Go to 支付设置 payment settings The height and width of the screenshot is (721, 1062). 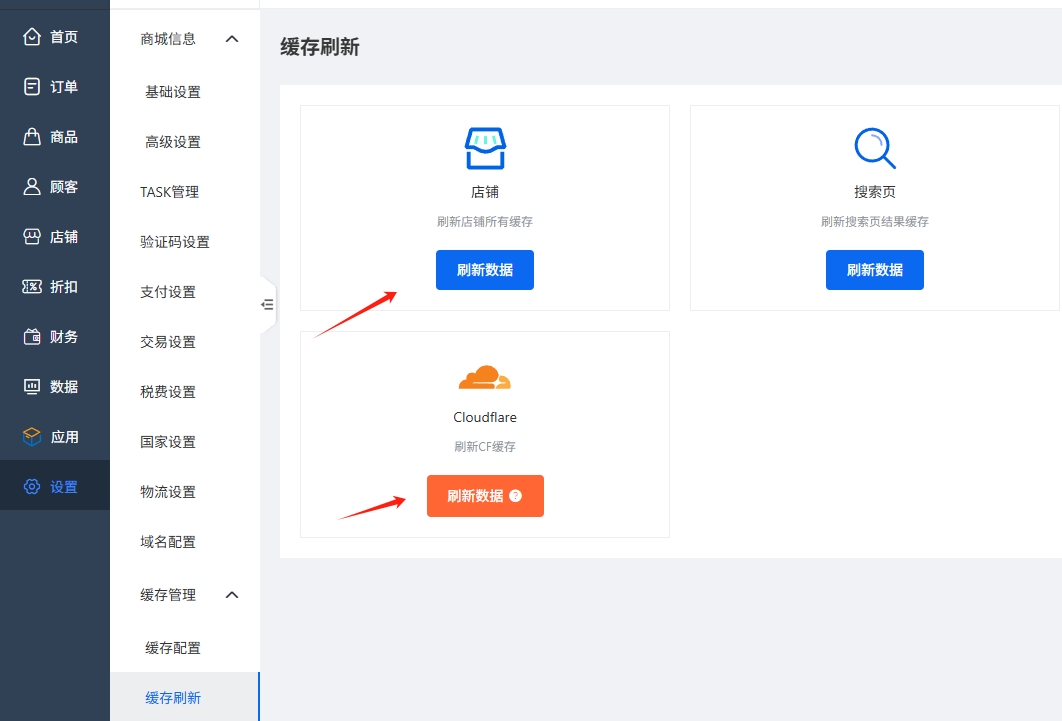point(168,292)
